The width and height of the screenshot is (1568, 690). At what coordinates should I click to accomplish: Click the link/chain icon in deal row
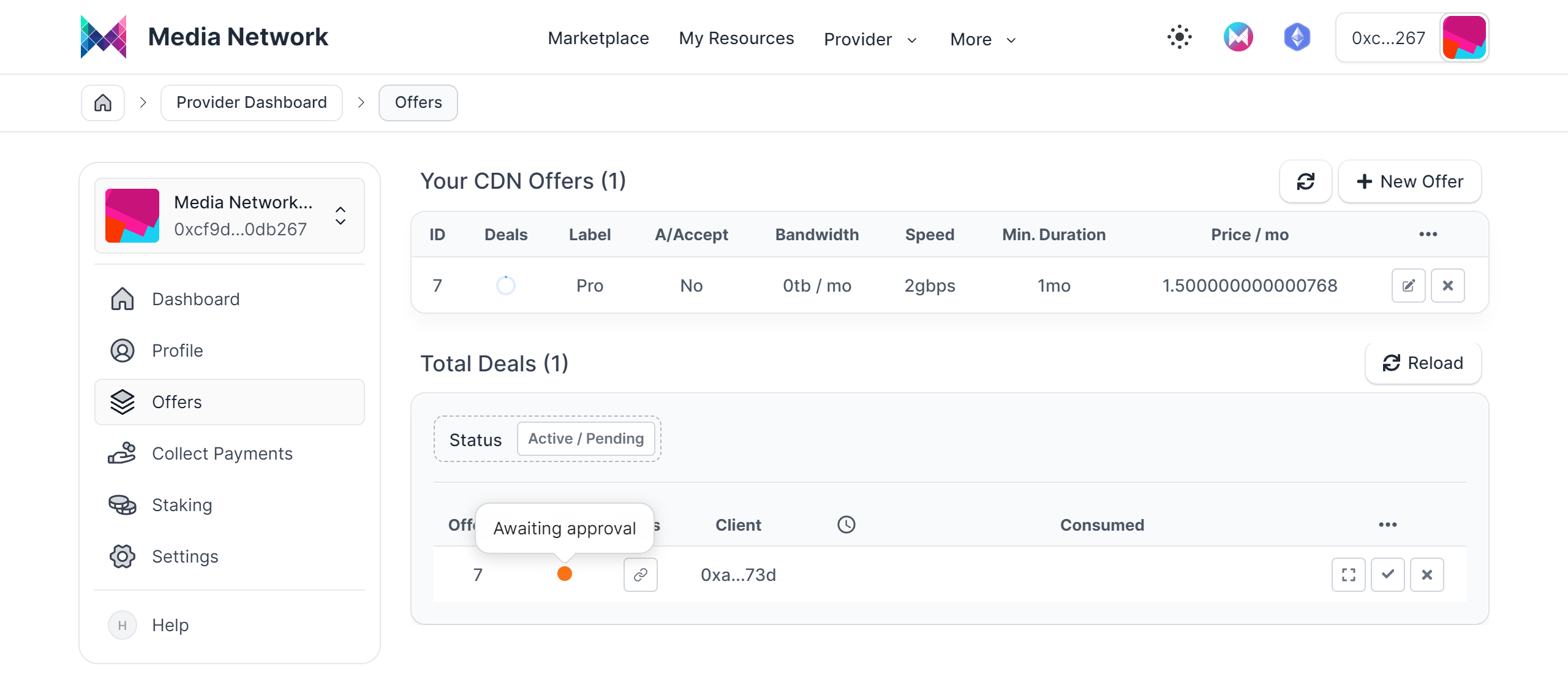click(640, 575)
